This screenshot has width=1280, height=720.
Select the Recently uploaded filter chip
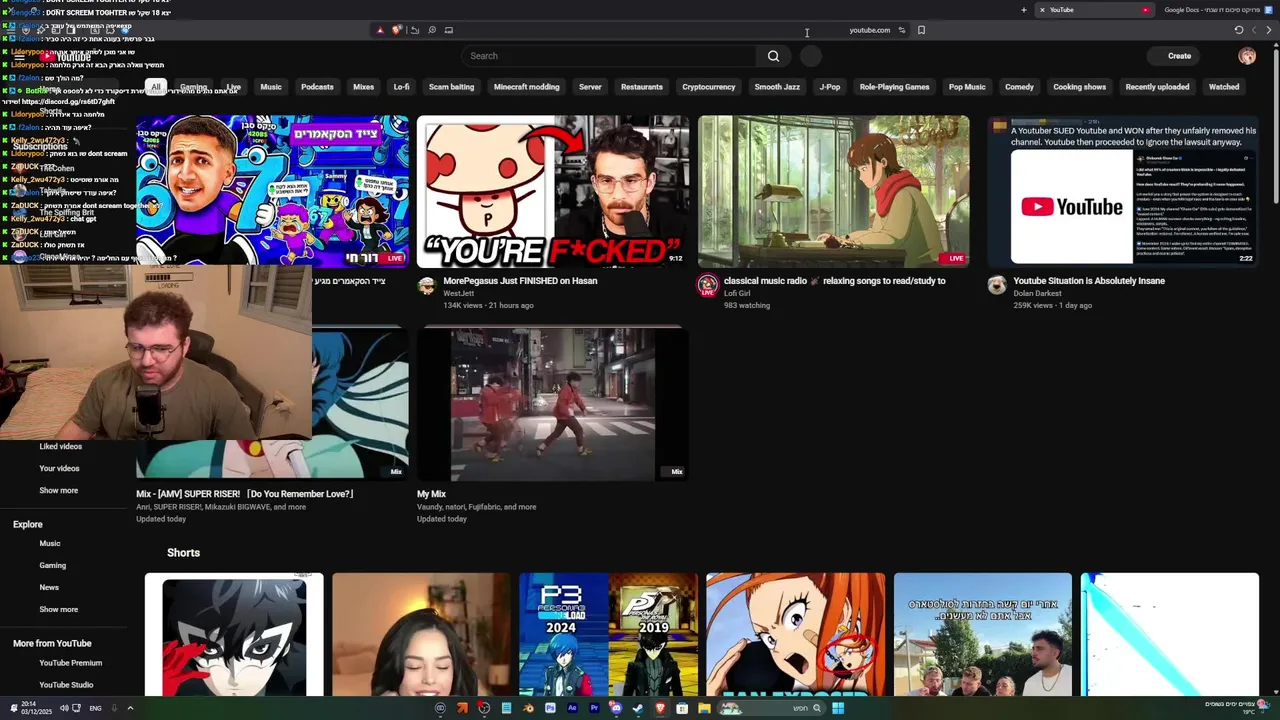pos(1157,87)
